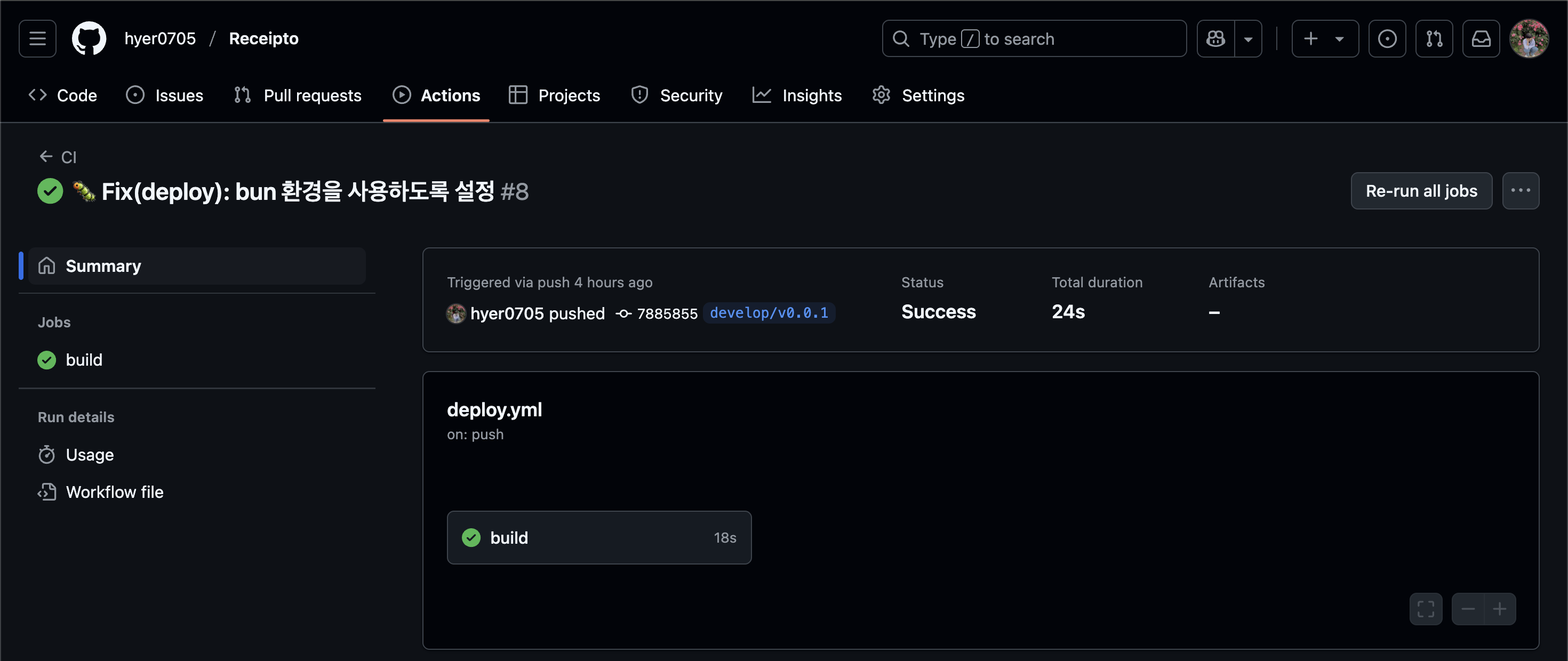This screenshot has width=1568, height=661.
Task: Select build job in Jobs sidebar
Action: click(x=83, y=360)
